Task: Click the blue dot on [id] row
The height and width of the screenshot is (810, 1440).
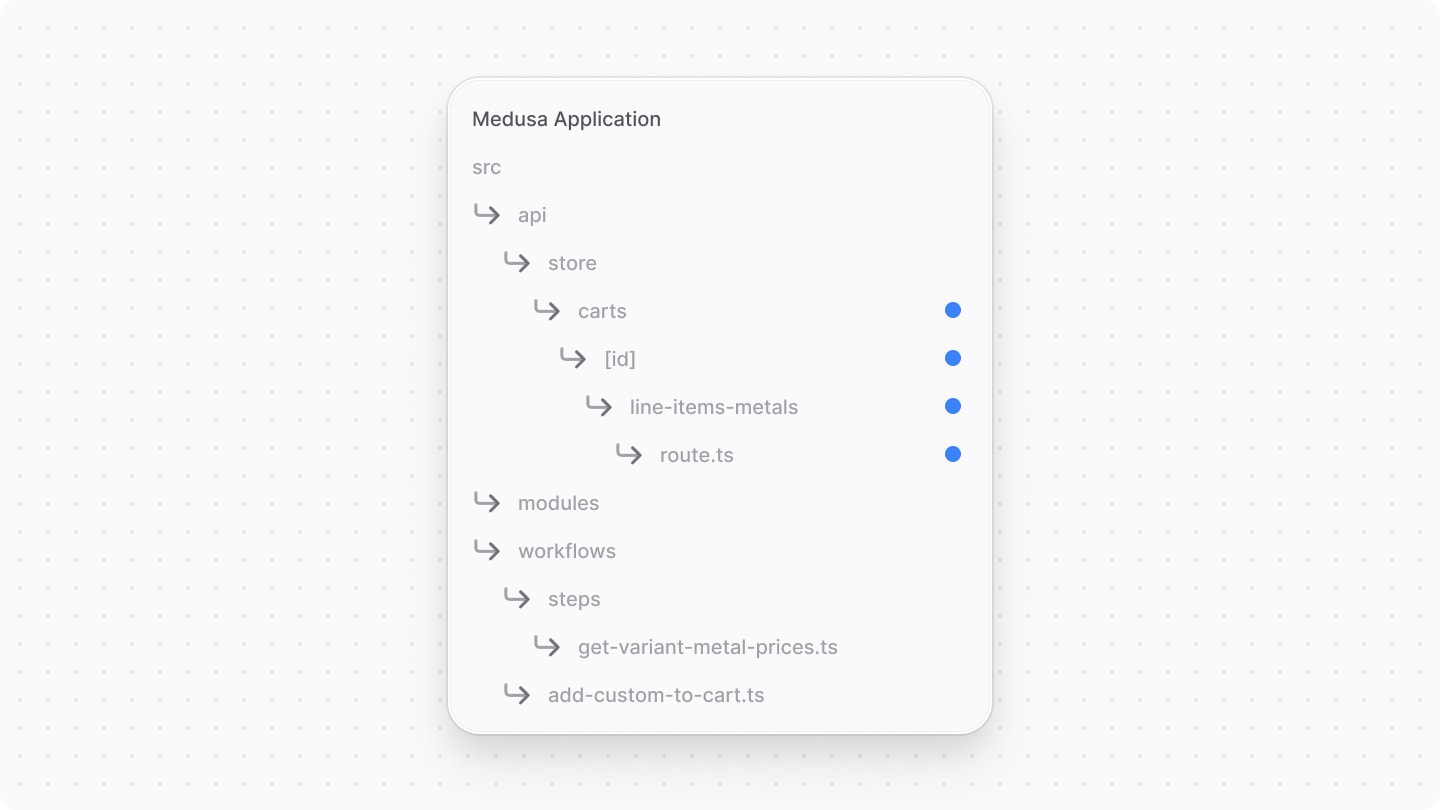Action: point(953,358)
